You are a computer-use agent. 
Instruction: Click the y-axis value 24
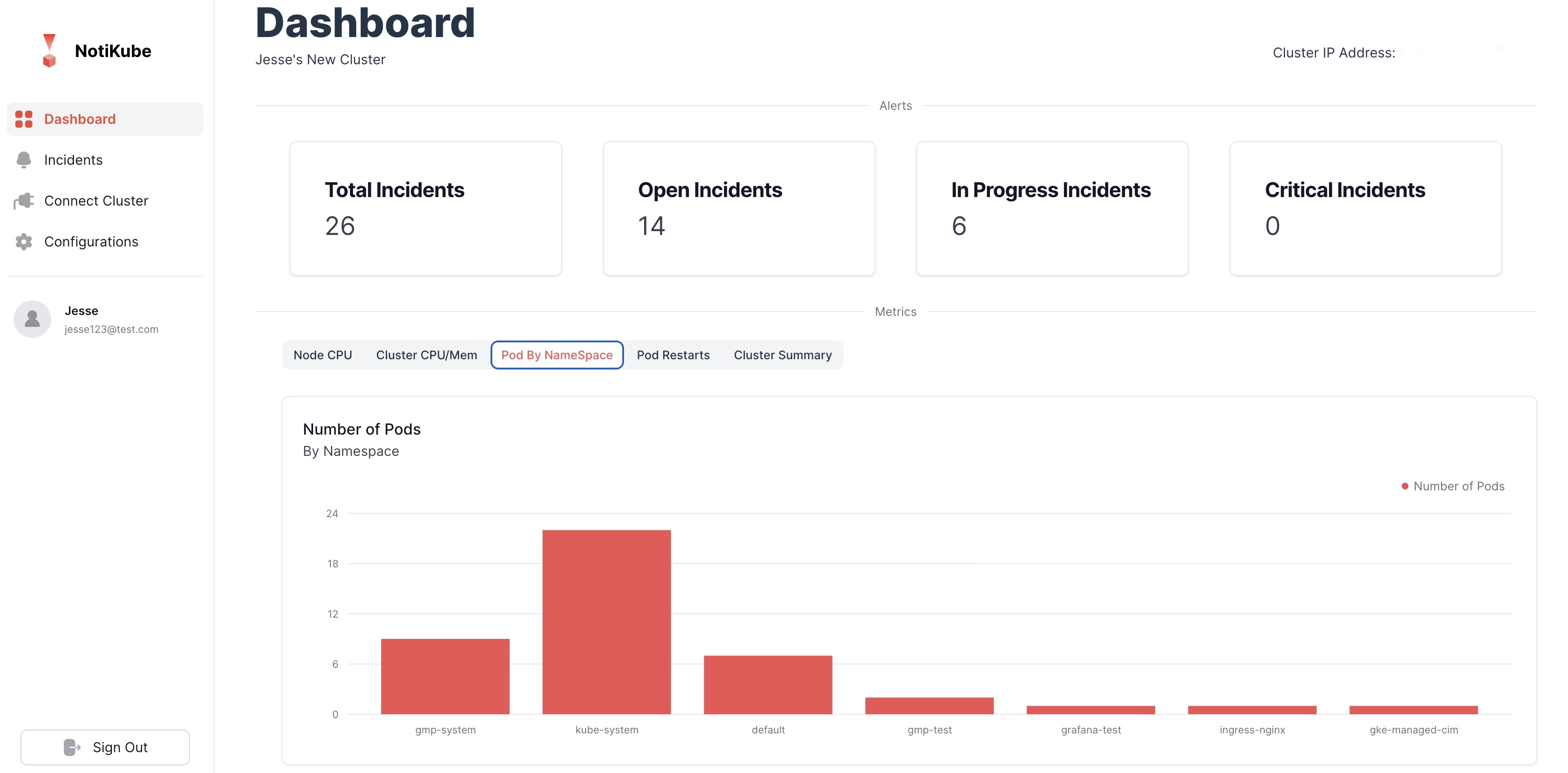332,513
